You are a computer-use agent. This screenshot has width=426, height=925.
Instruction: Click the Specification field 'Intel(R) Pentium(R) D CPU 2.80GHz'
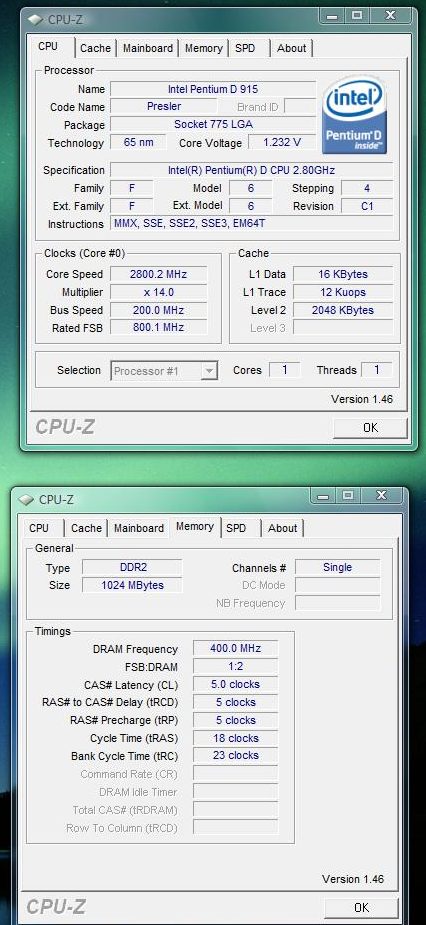251,170
